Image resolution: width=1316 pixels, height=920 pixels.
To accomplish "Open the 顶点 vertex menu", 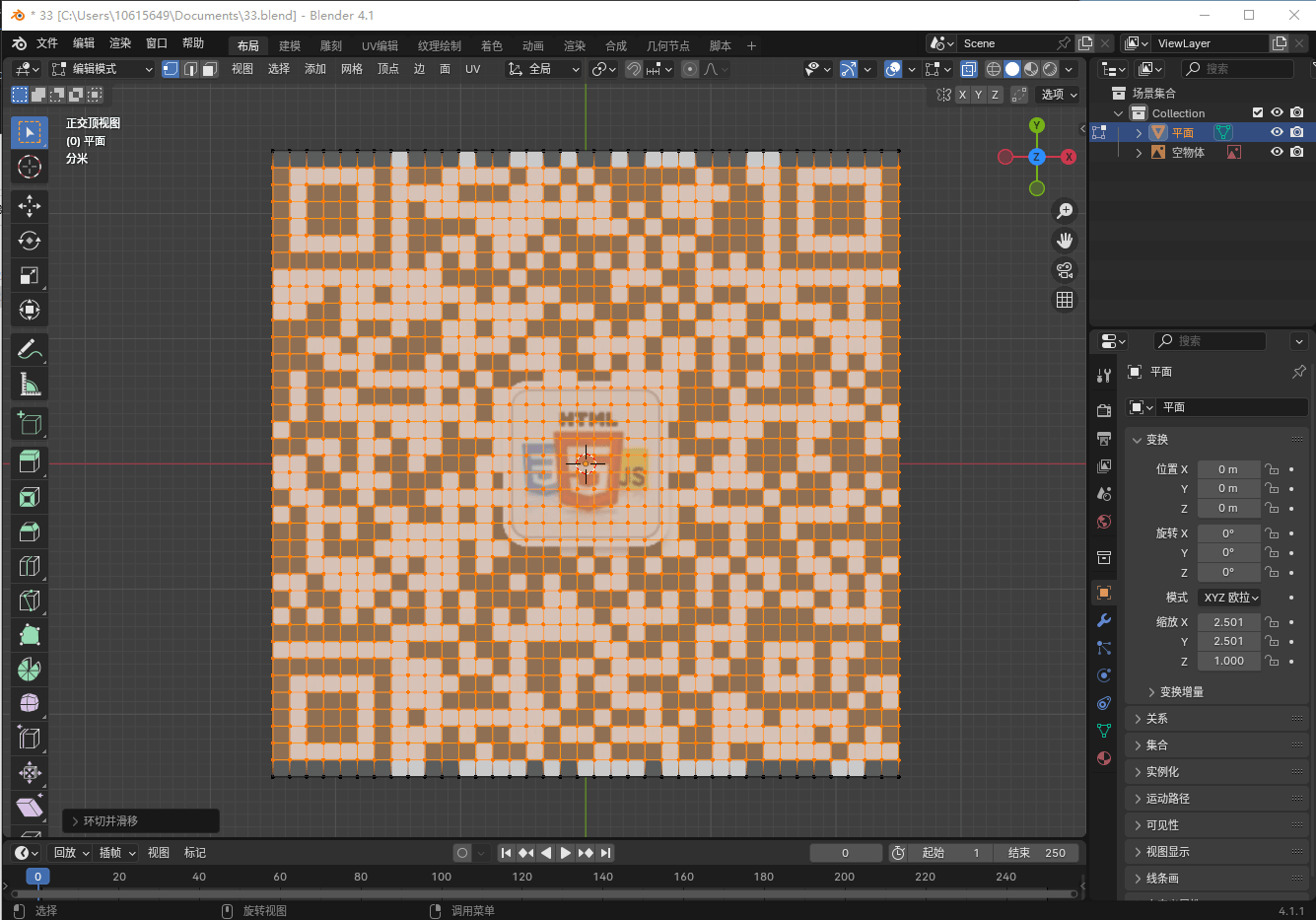I will tap(388, 69).
